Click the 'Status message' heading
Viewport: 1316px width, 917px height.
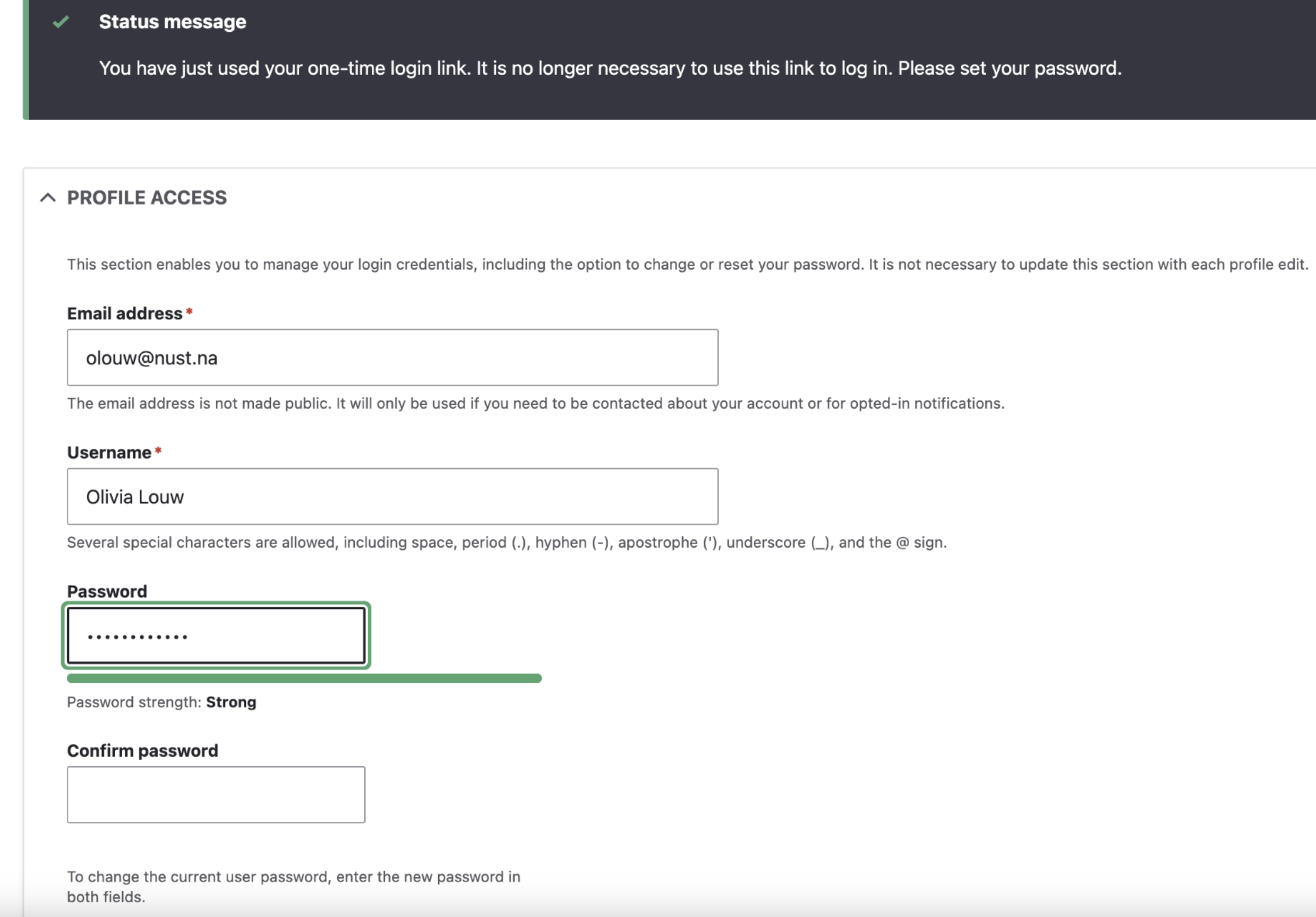pyautogui.click(x=173, y=22)
